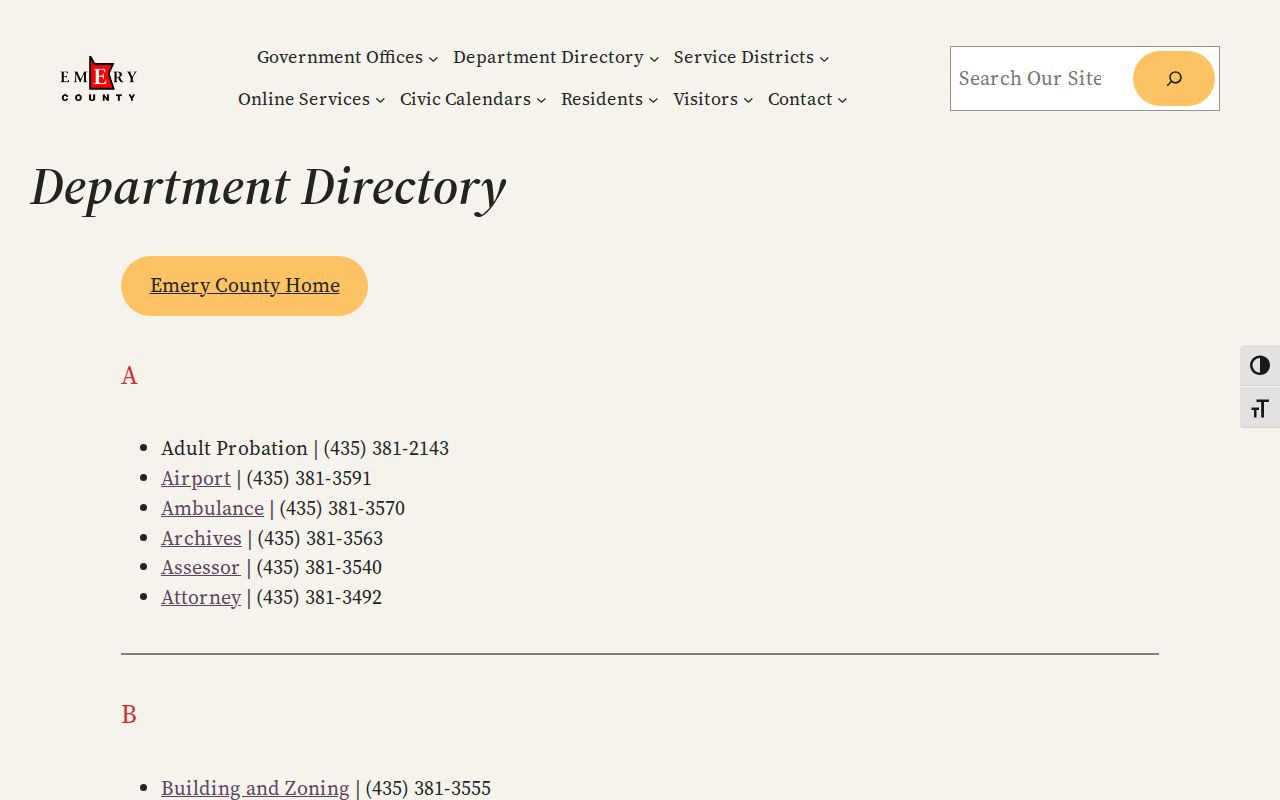This screenshot has width=1280, height=800.
Task: Expand the Visitors chevron
Action: pyautogui.click(x=748, y=100)
